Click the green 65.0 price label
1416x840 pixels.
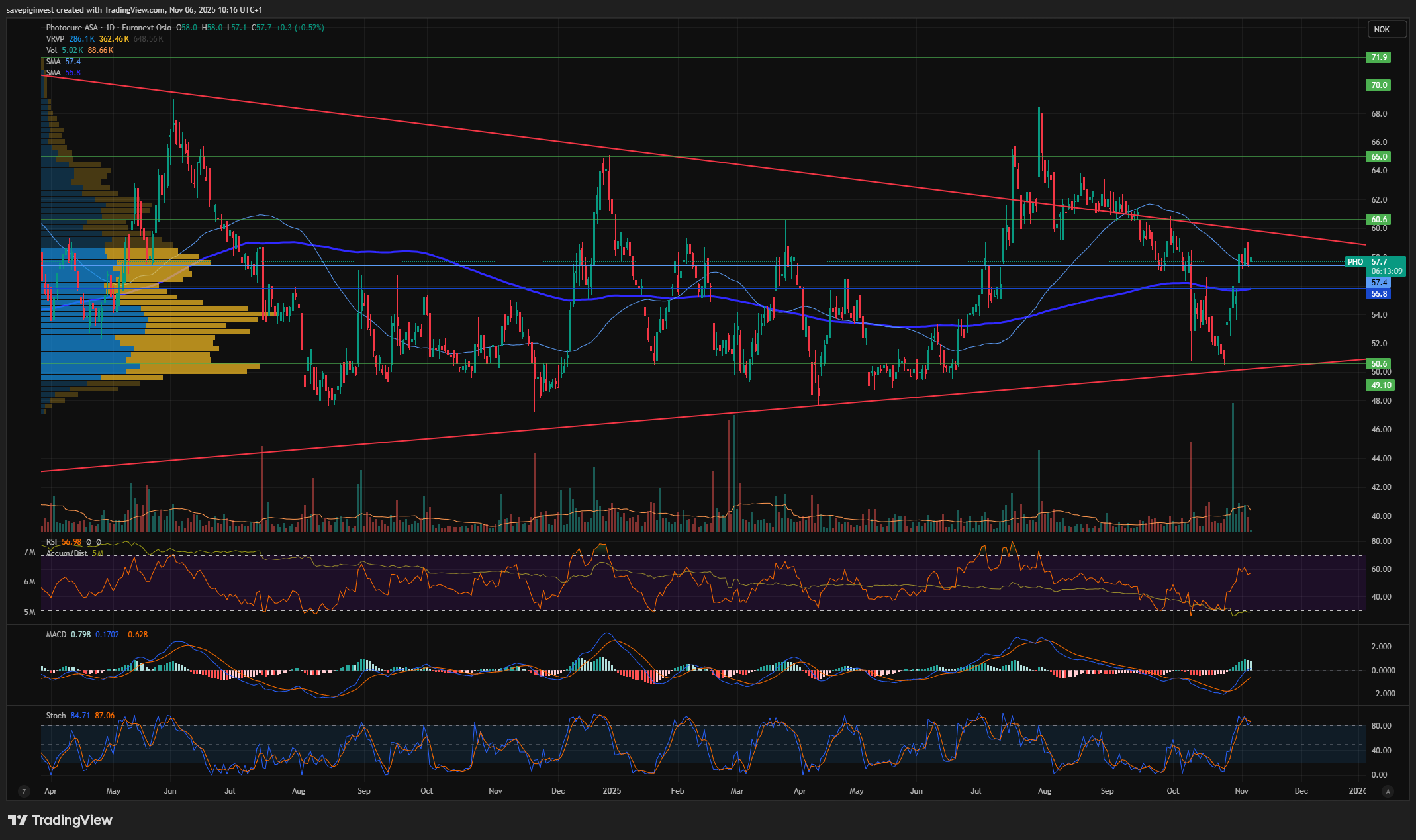tap(1379, 157)
